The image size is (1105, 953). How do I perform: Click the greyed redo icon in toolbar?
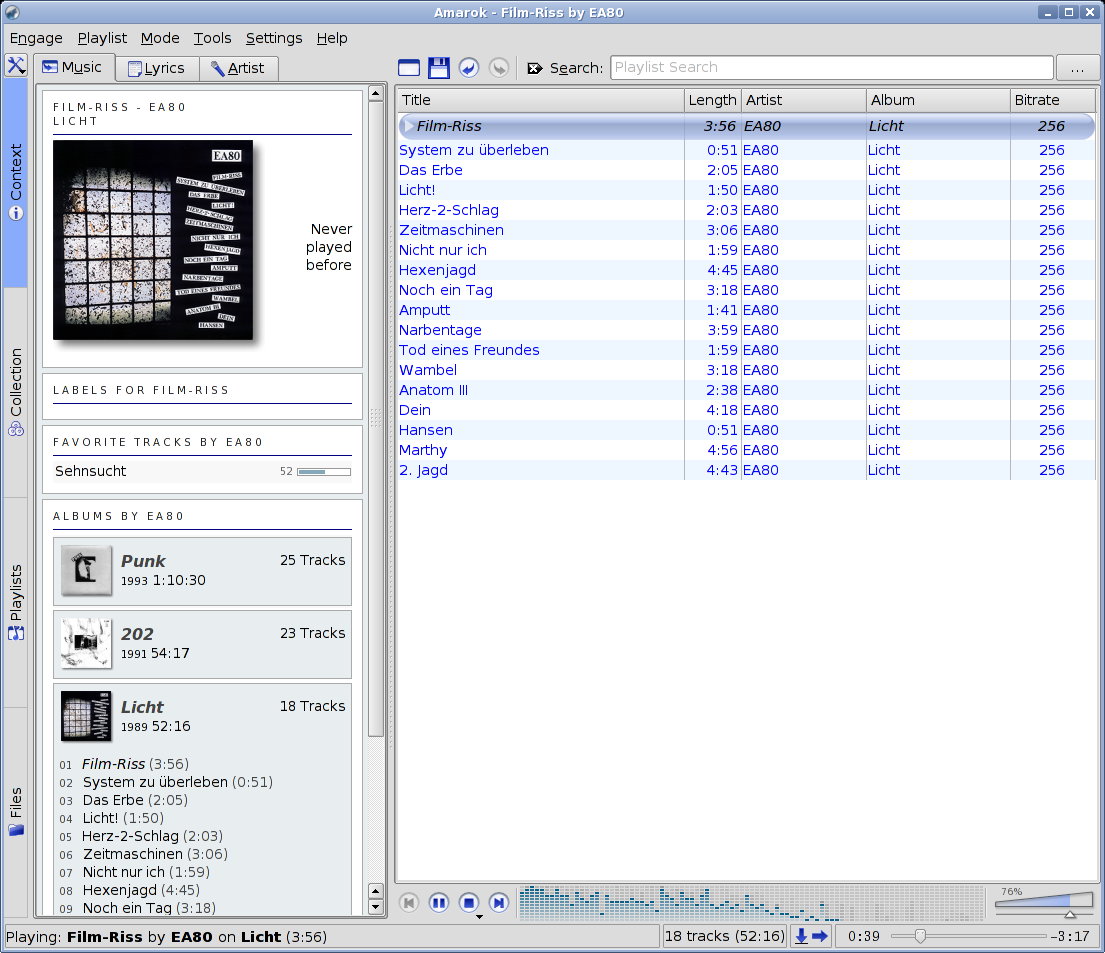click(x=499, y=68)
